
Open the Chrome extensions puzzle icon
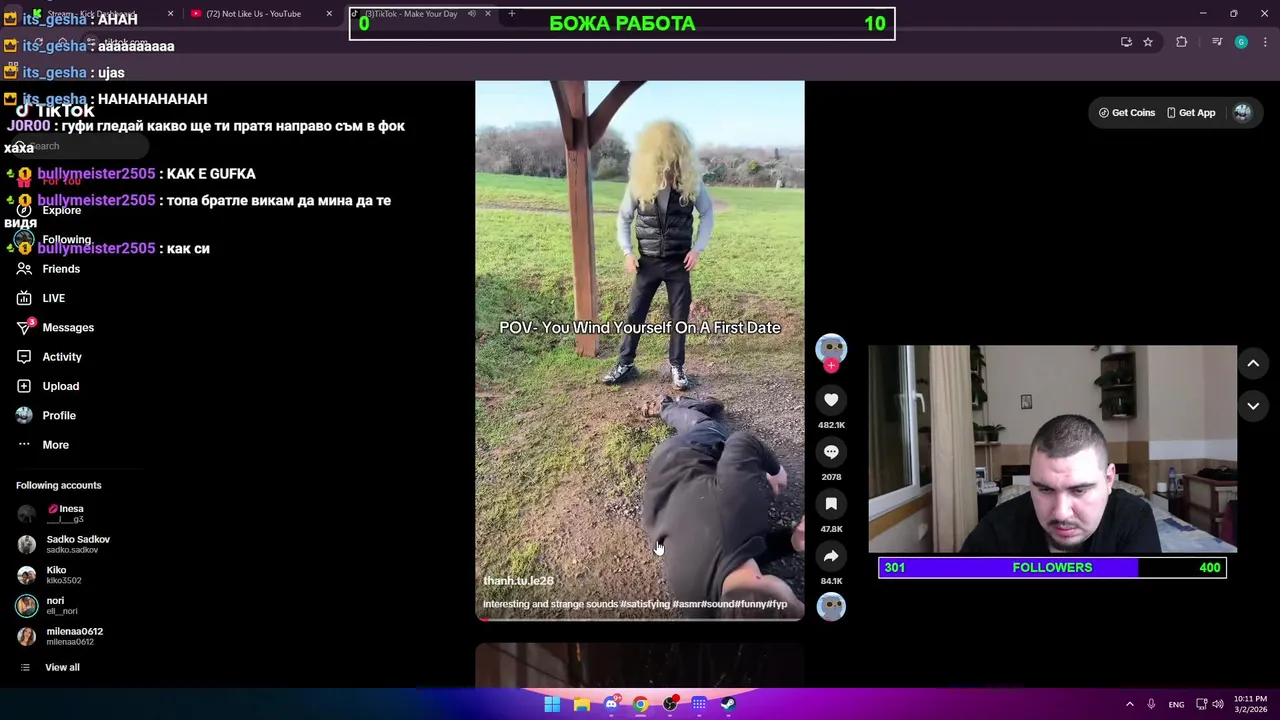(1182, 42)
